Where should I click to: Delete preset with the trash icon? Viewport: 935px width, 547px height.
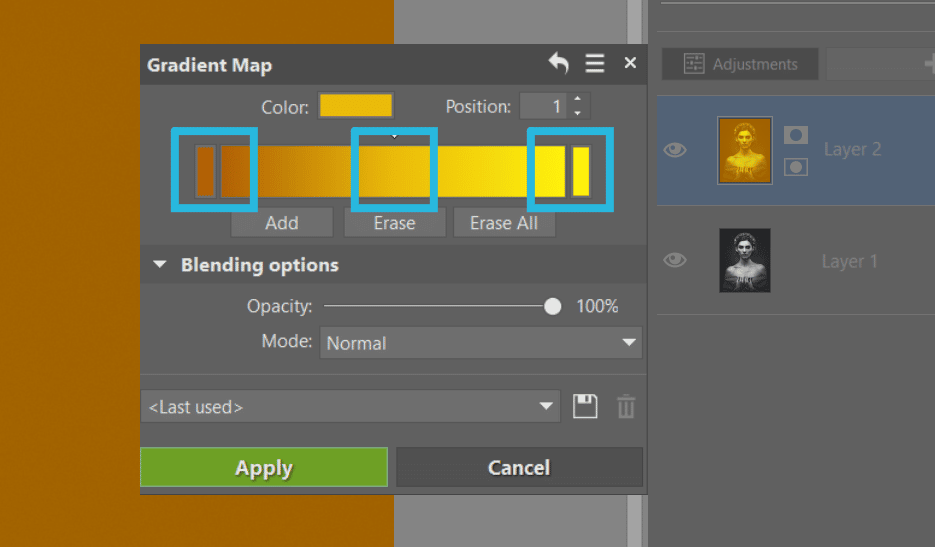click(626, 406)
